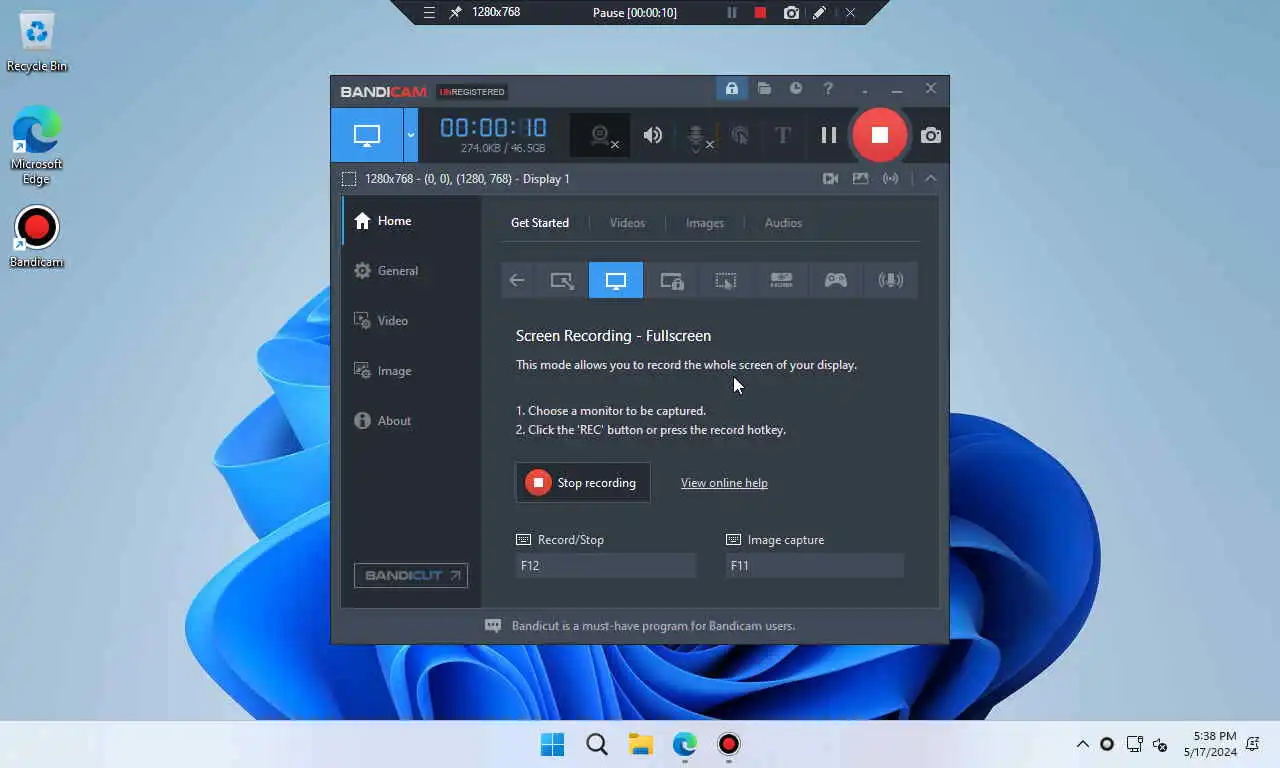
Task: Open the Bandicut button
Action: pyautogui.click(x=411, y=575)
